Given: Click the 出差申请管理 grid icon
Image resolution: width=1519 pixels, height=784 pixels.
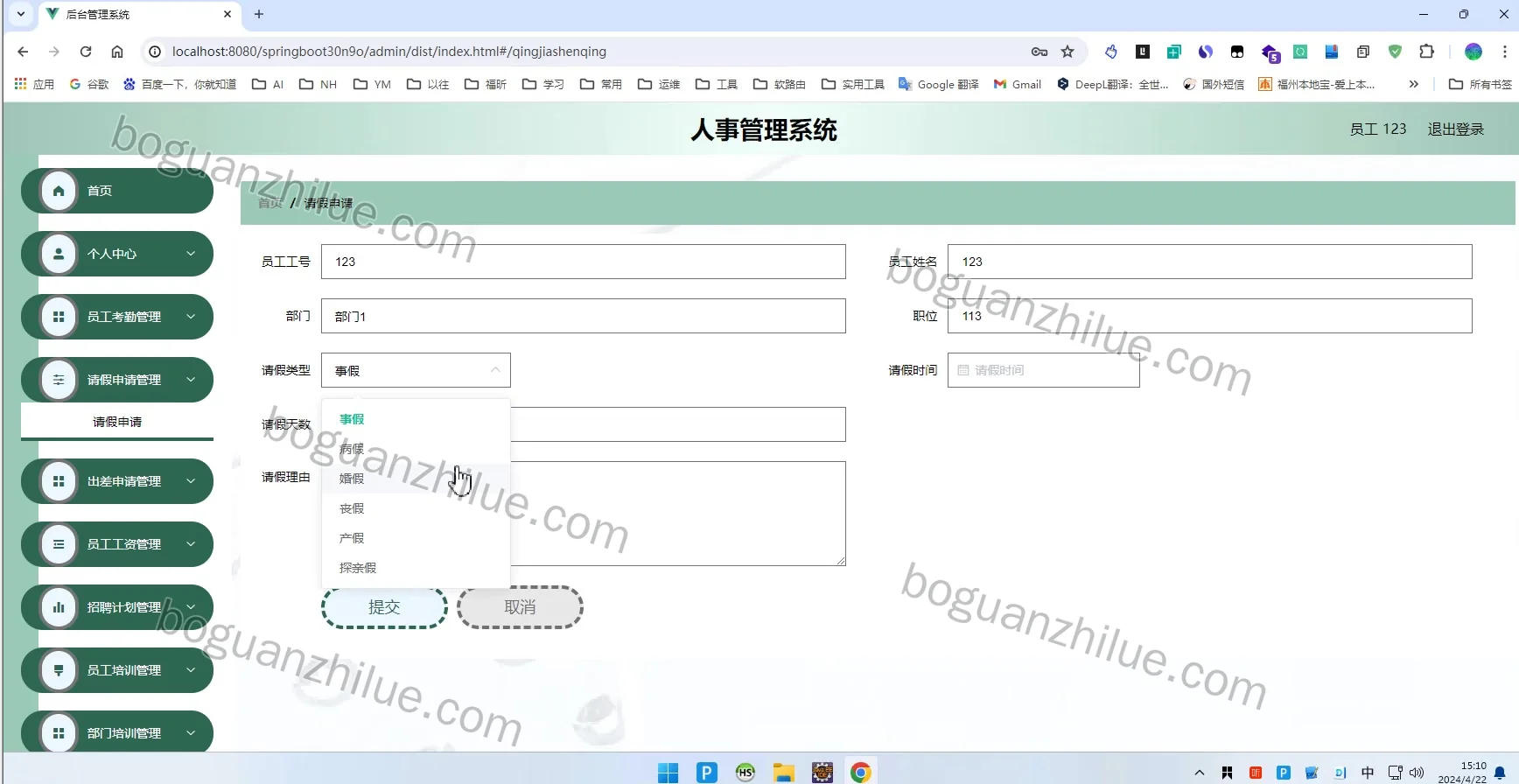Looking at the screenshot, I should coord(59,481).
